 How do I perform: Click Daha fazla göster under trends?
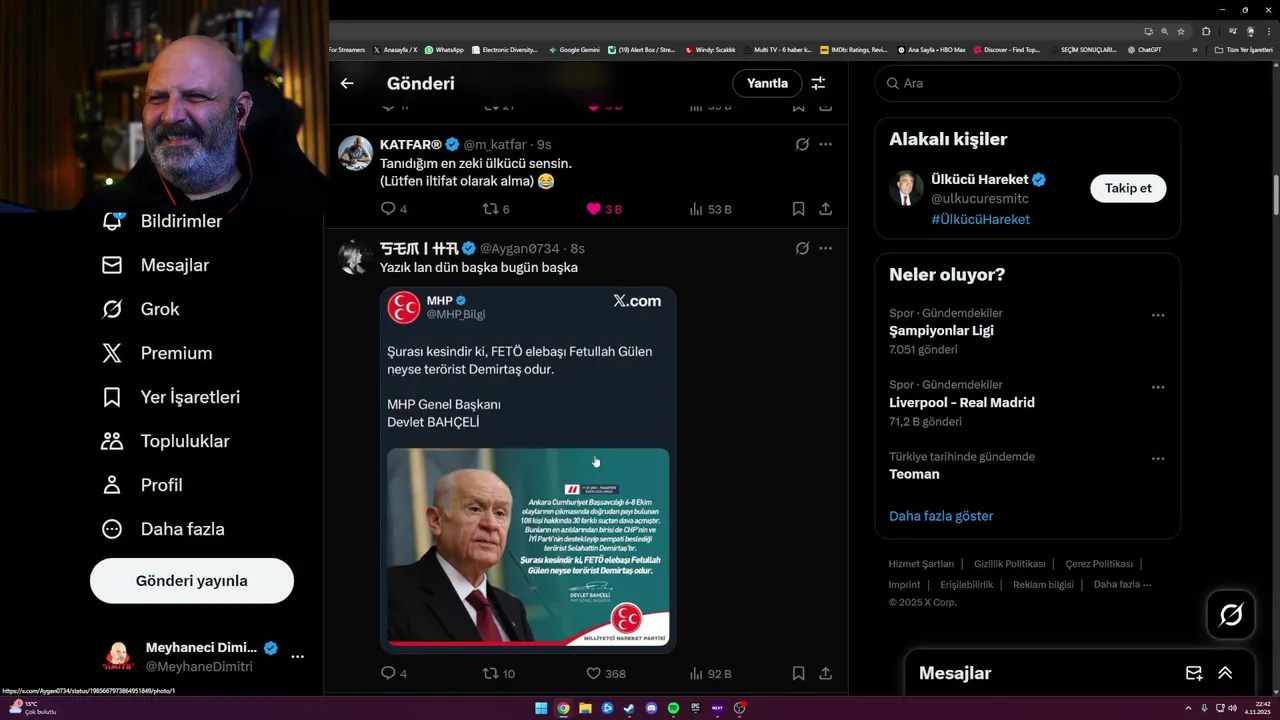click(x=941, y=516)
